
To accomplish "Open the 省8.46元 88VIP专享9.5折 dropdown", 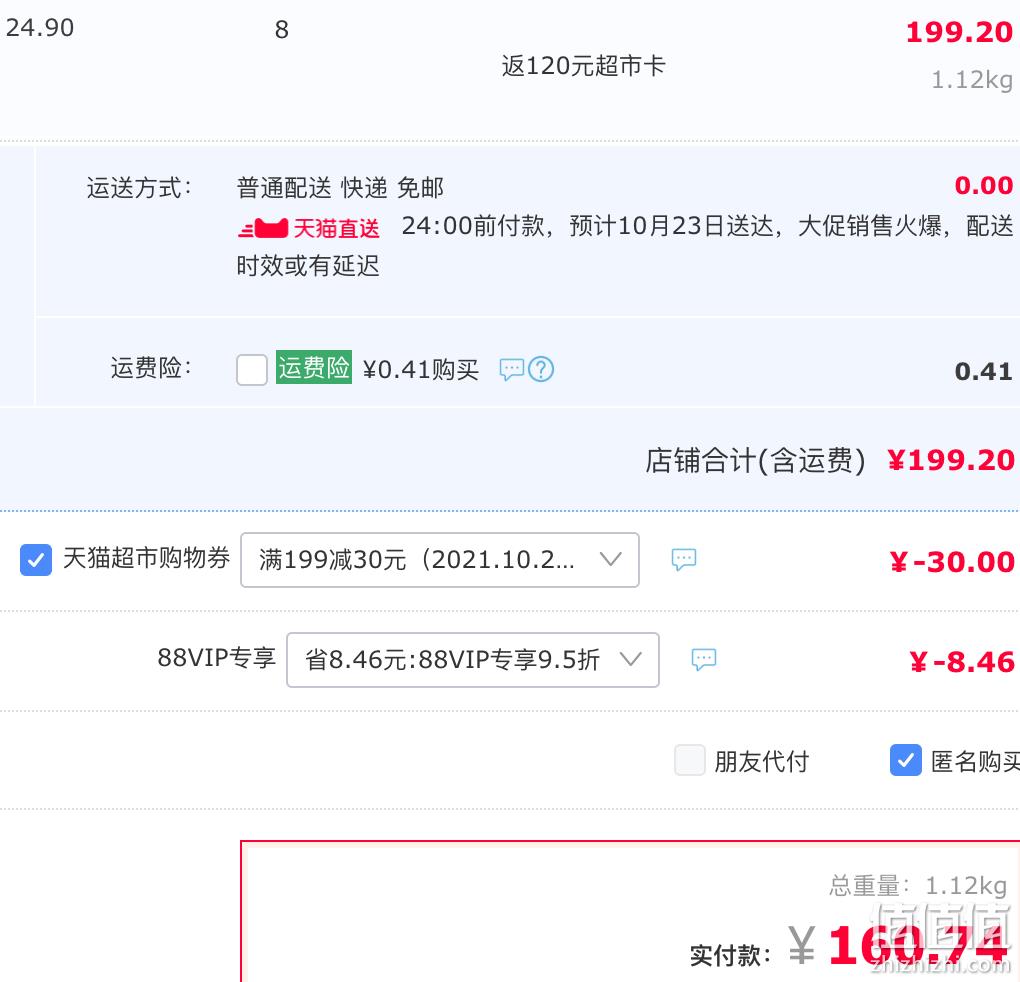I will 473,660.
